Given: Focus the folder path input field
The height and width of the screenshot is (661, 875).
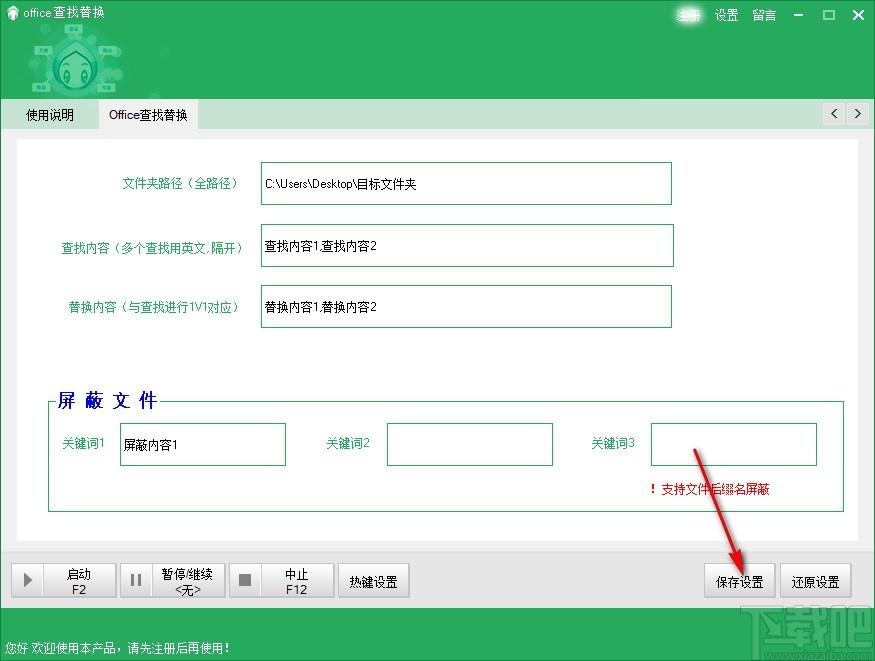Looking at the screenshot, I should click(466, 184).
